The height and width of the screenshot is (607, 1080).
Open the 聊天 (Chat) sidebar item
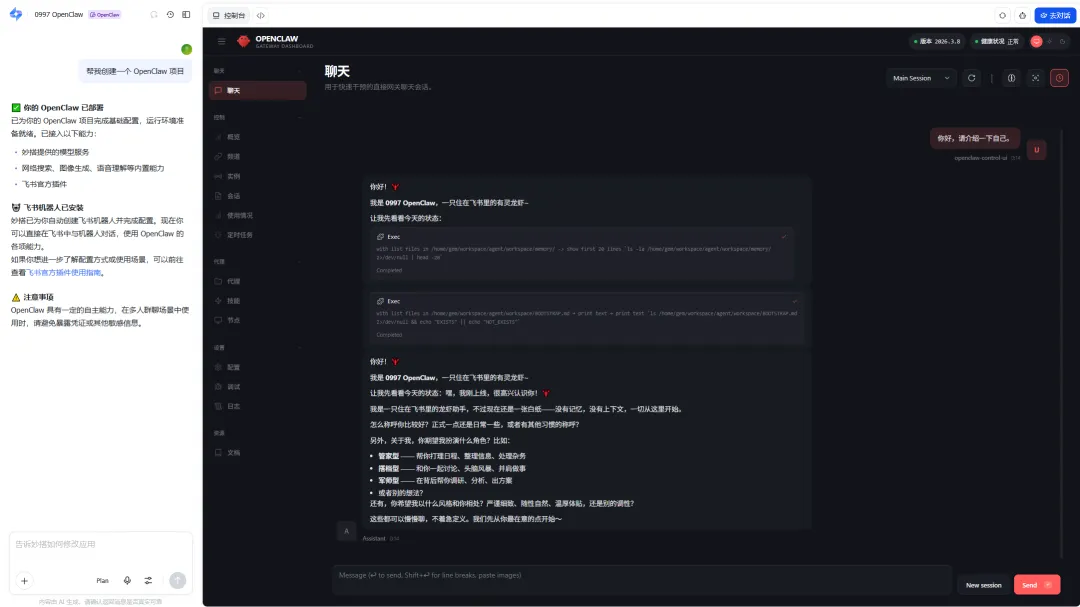tap(257, 90)
